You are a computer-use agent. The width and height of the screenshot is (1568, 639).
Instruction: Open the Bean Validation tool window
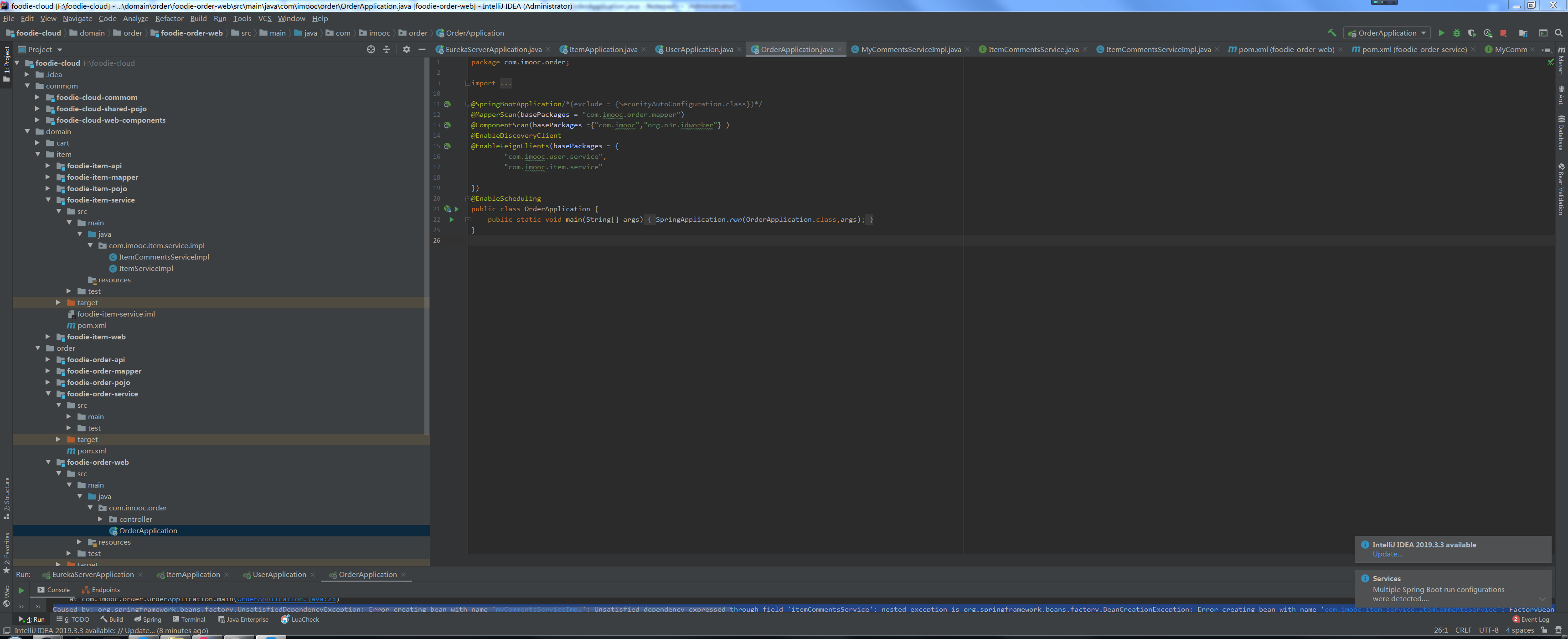1562,189
